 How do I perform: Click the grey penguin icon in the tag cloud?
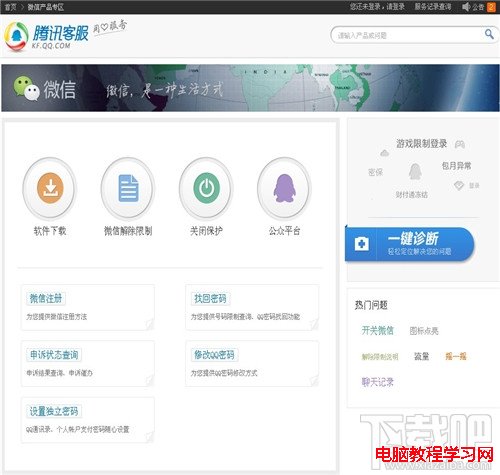point(415,172)
